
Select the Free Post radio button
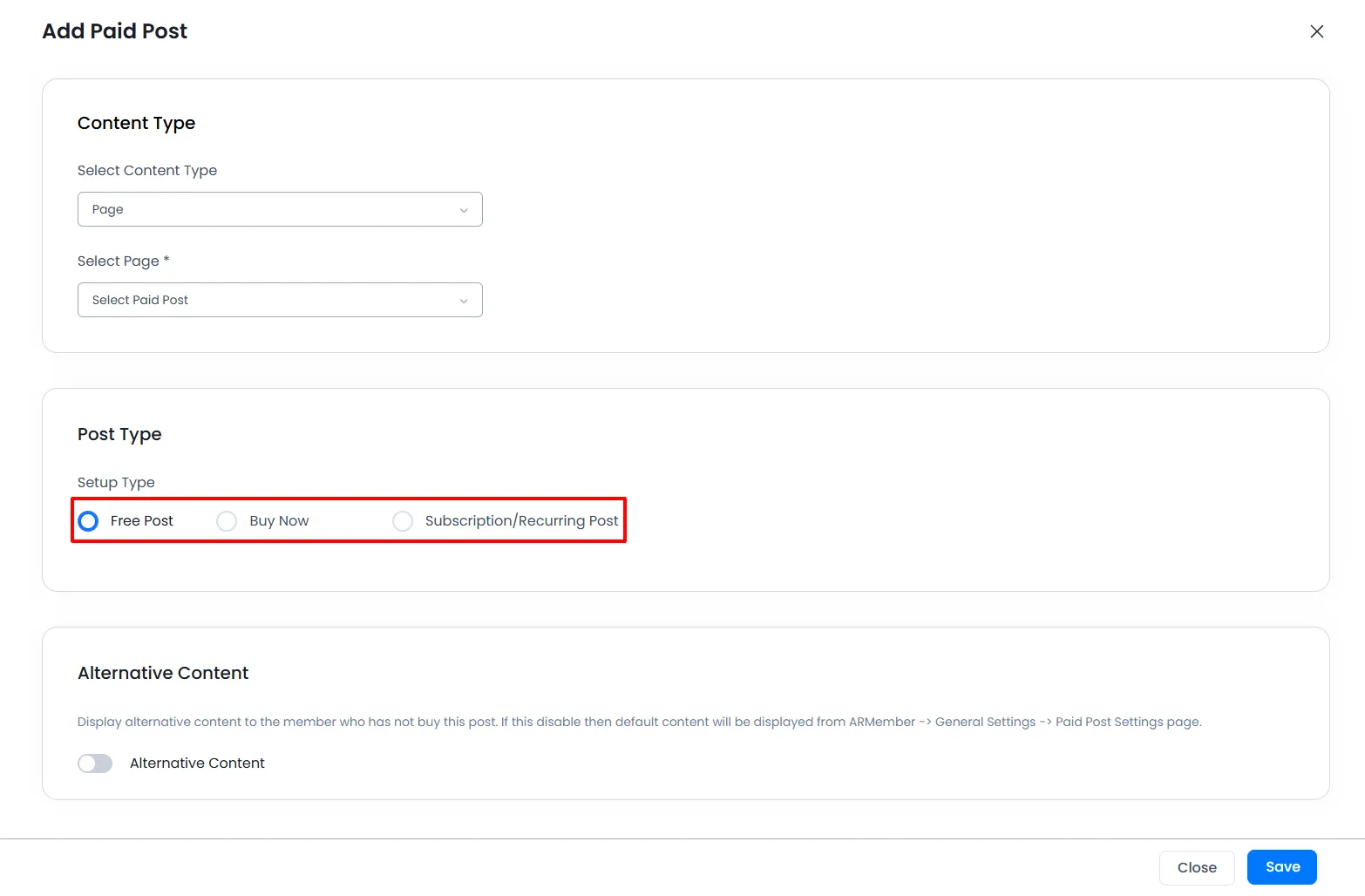click(x=87, y=520)
